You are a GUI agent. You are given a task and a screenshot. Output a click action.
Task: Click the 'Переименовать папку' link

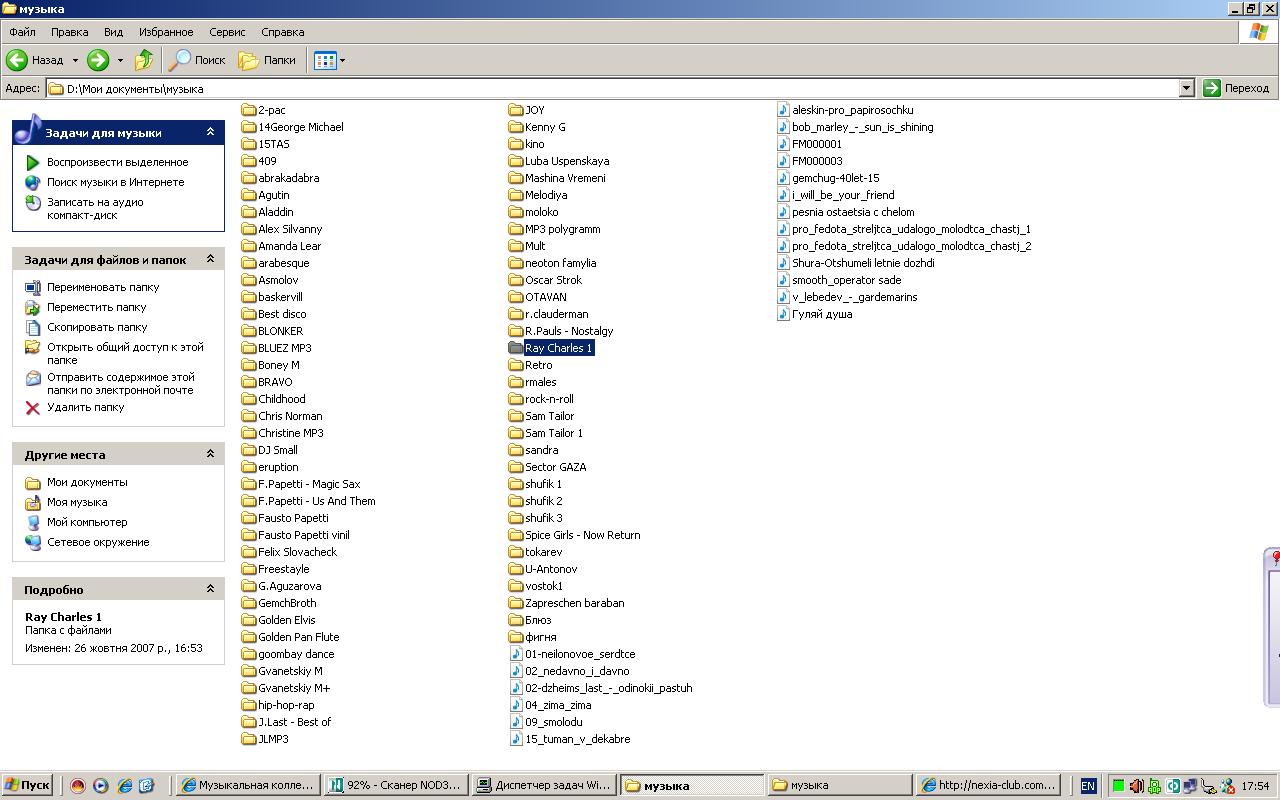(103, 287)
